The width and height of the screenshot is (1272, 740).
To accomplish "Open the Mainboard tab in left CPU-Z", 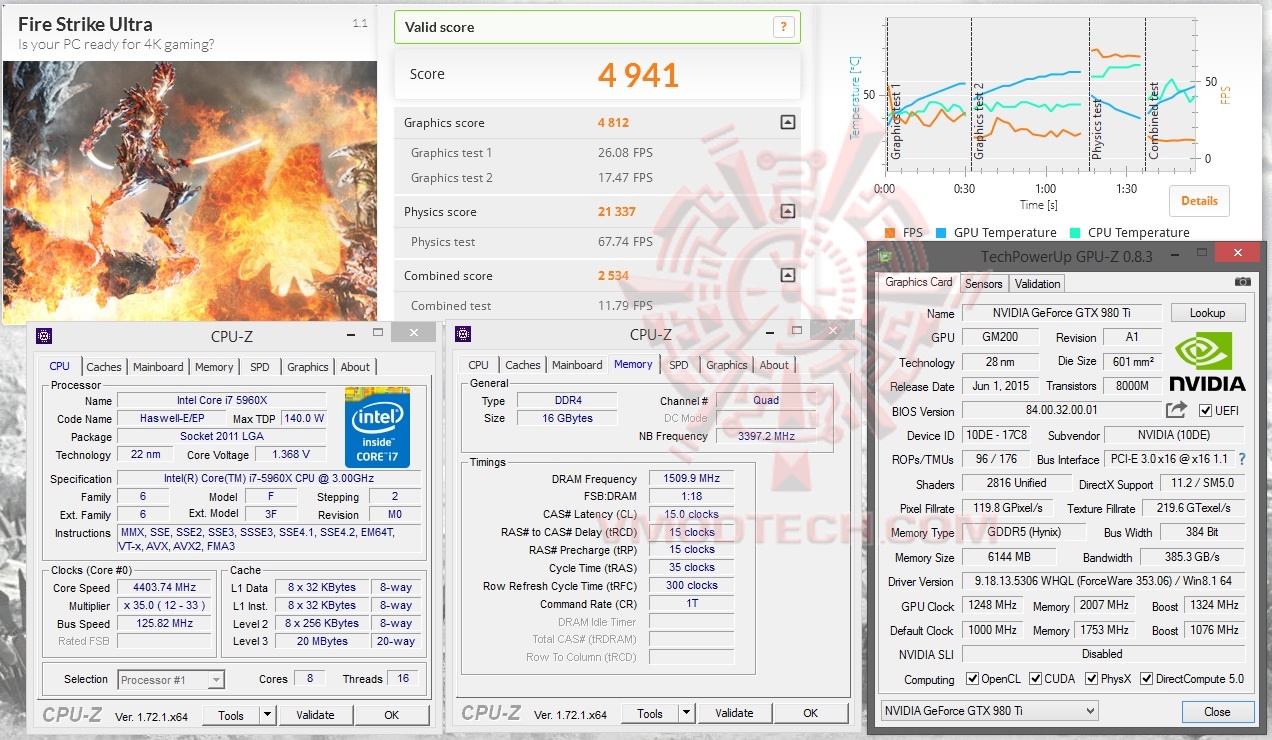I will [158, 367].
